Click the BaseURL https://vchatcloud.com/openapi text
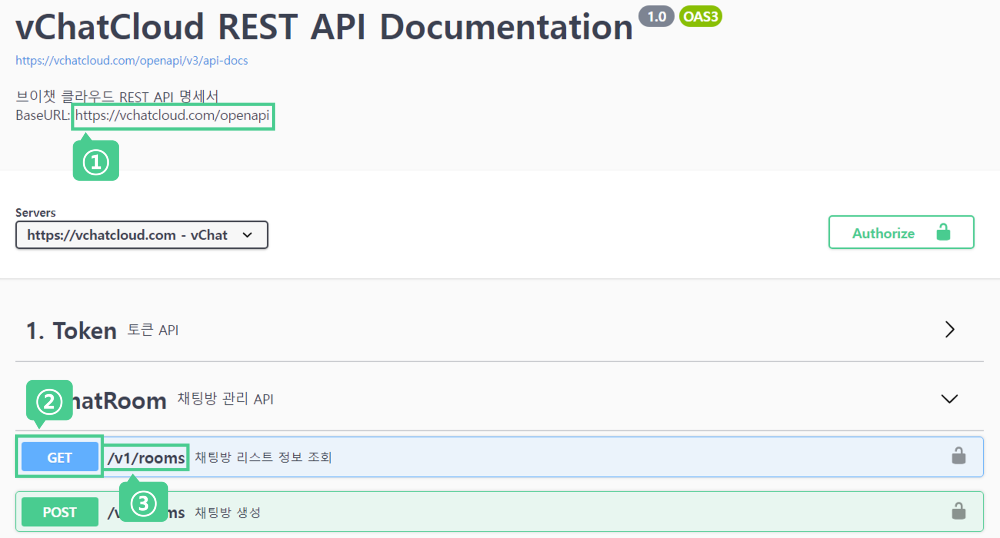This screenshot has height=538, width=1000. point(172,116)
